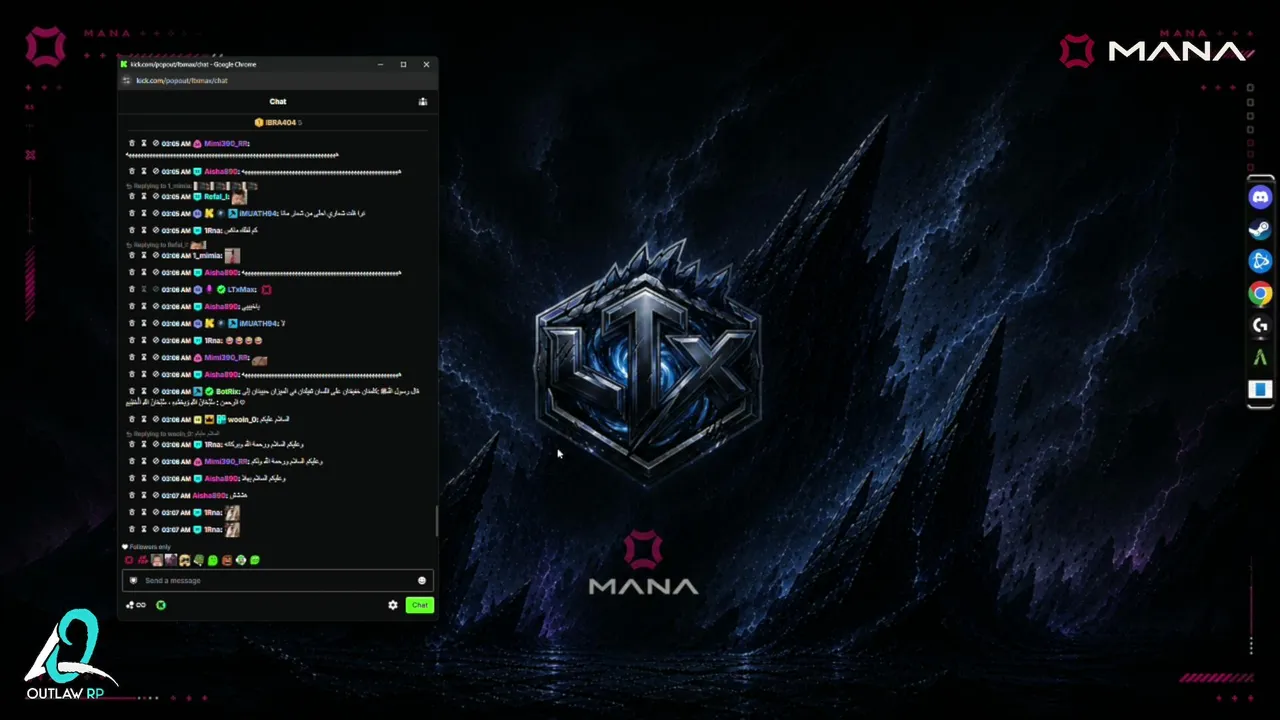Open Refal_l's user profile link

pyautogui.click(x=216, y=197)
